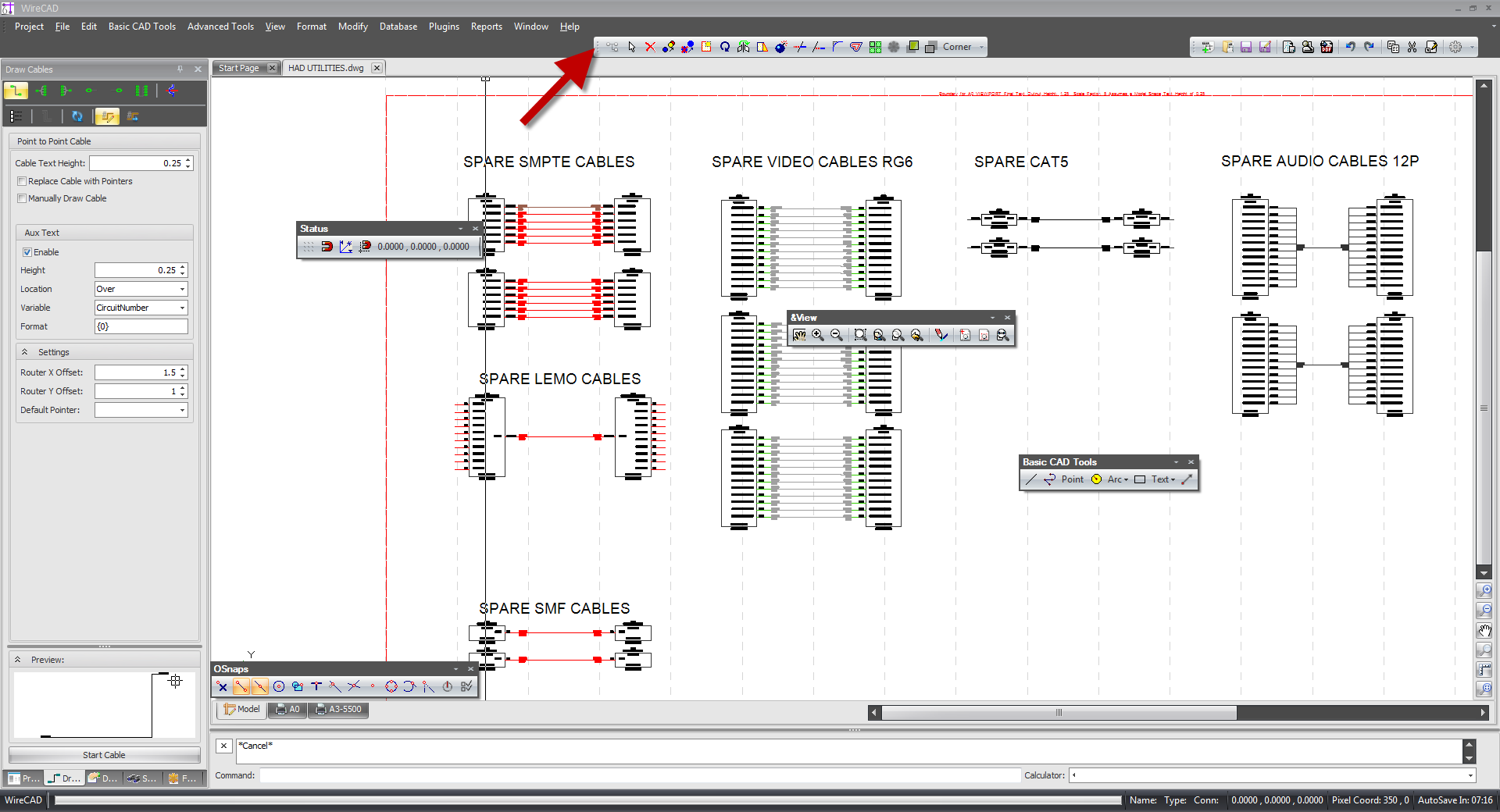This screenshot has height=812, width=1500.
Task: Switch to the A0 layout tab
Action: [x=287, y=710]
